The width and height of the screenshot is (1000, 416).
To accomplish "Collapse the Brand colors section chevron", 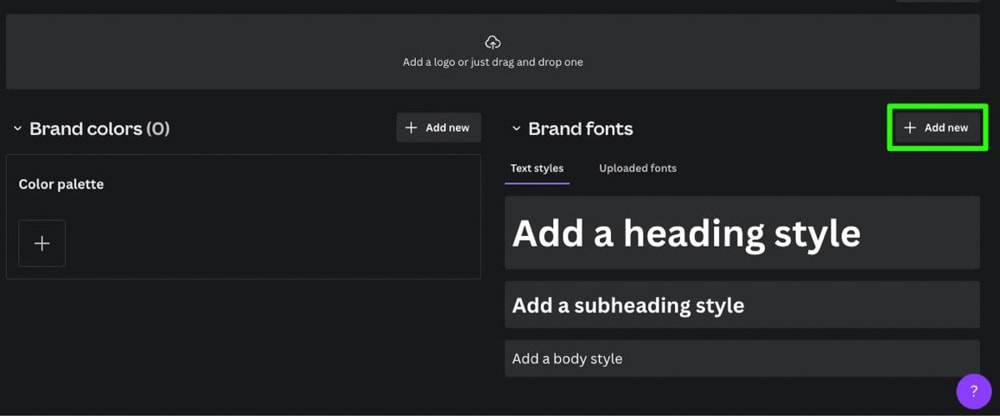I will click(17, 129).
